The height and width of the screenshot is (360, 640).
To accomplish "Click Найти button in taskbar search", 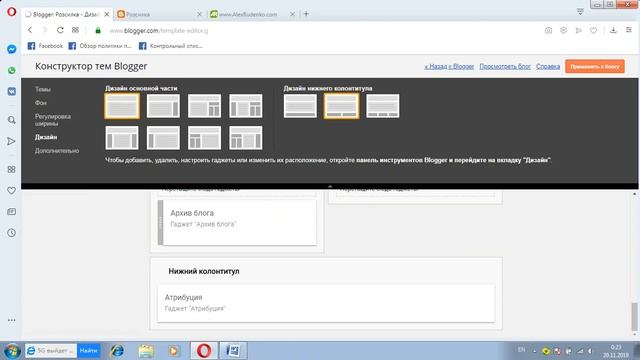I will [x=89, y=351].
